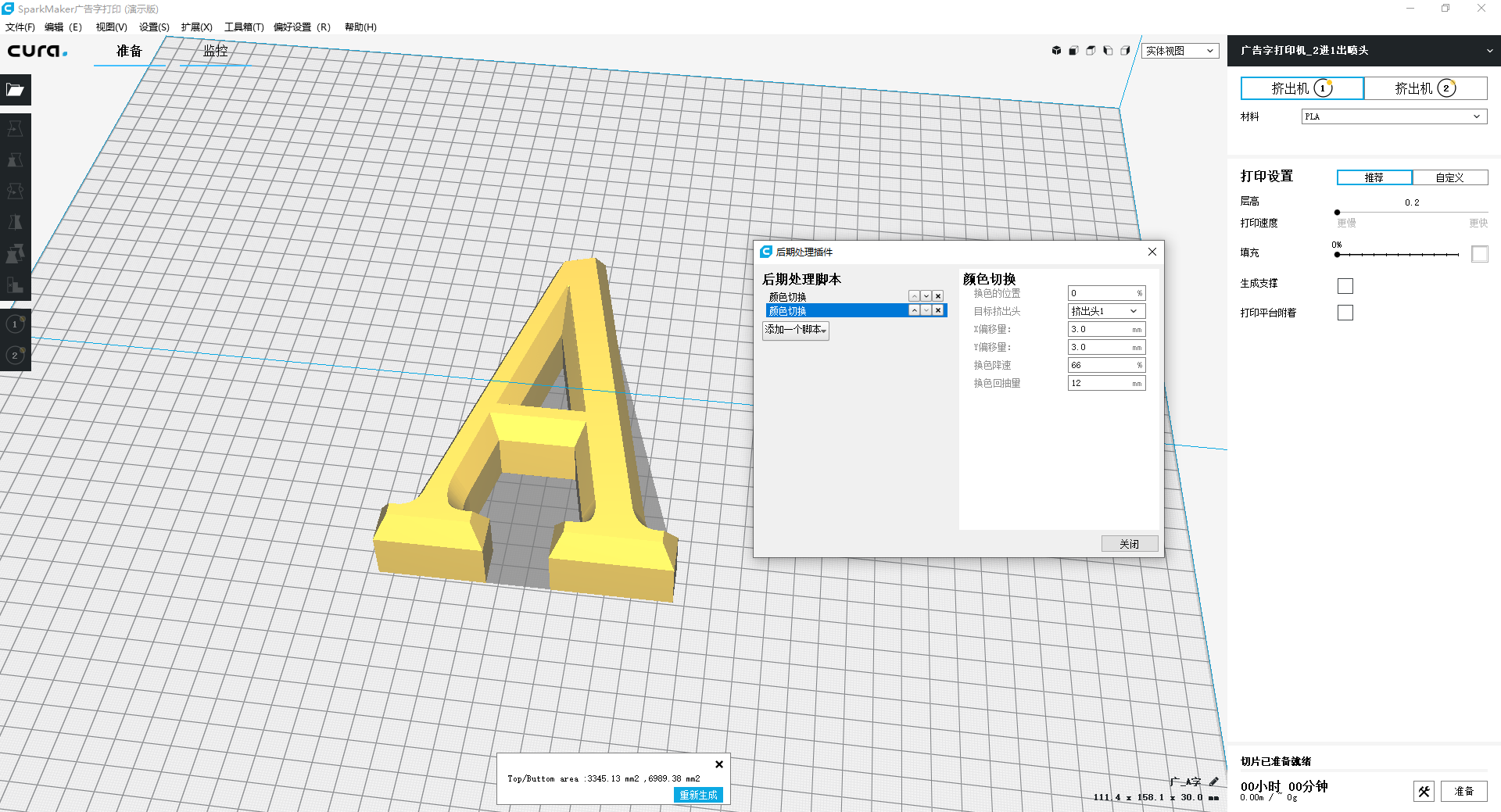Click the 准备 slice button at bottom right
The width and height of the screenshot is (1501, 812).
point(1464,791)
